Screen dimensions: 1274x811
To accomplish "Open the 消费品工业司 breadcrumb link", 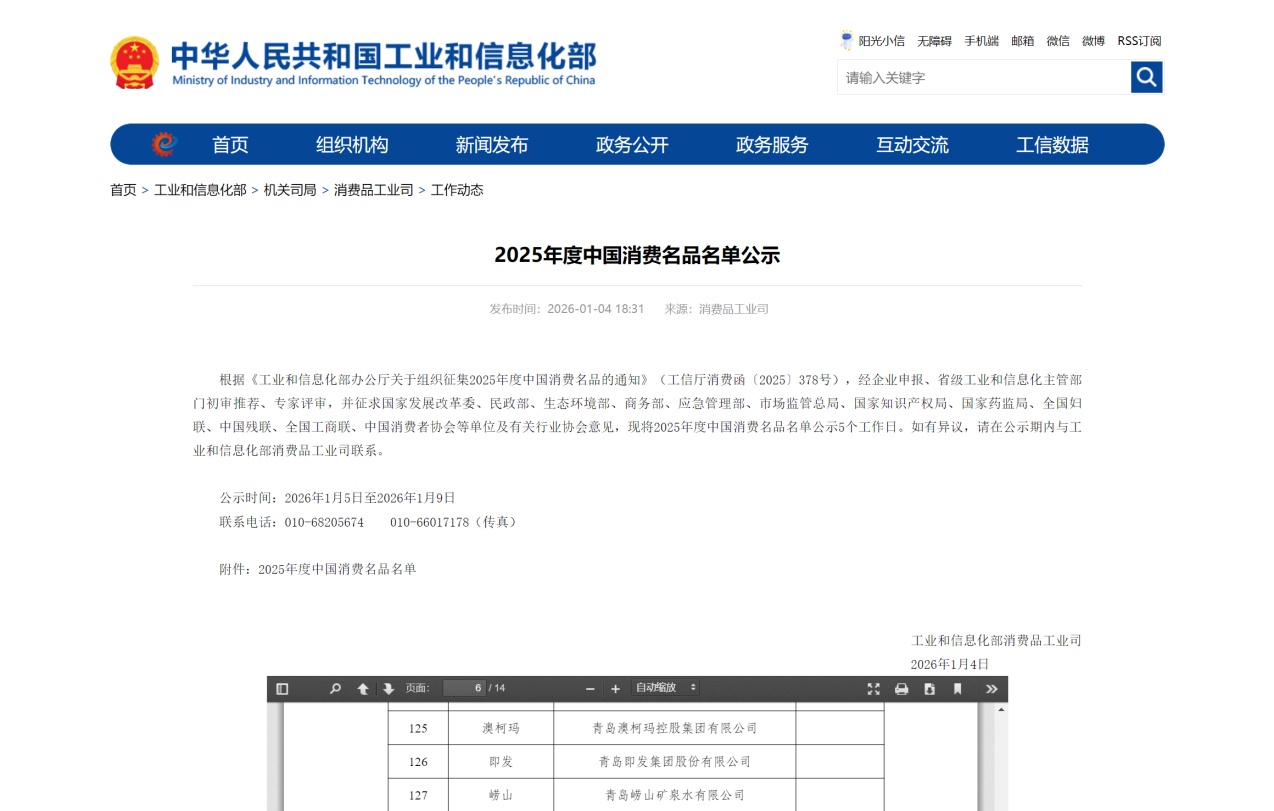I will tap(373, 189).
